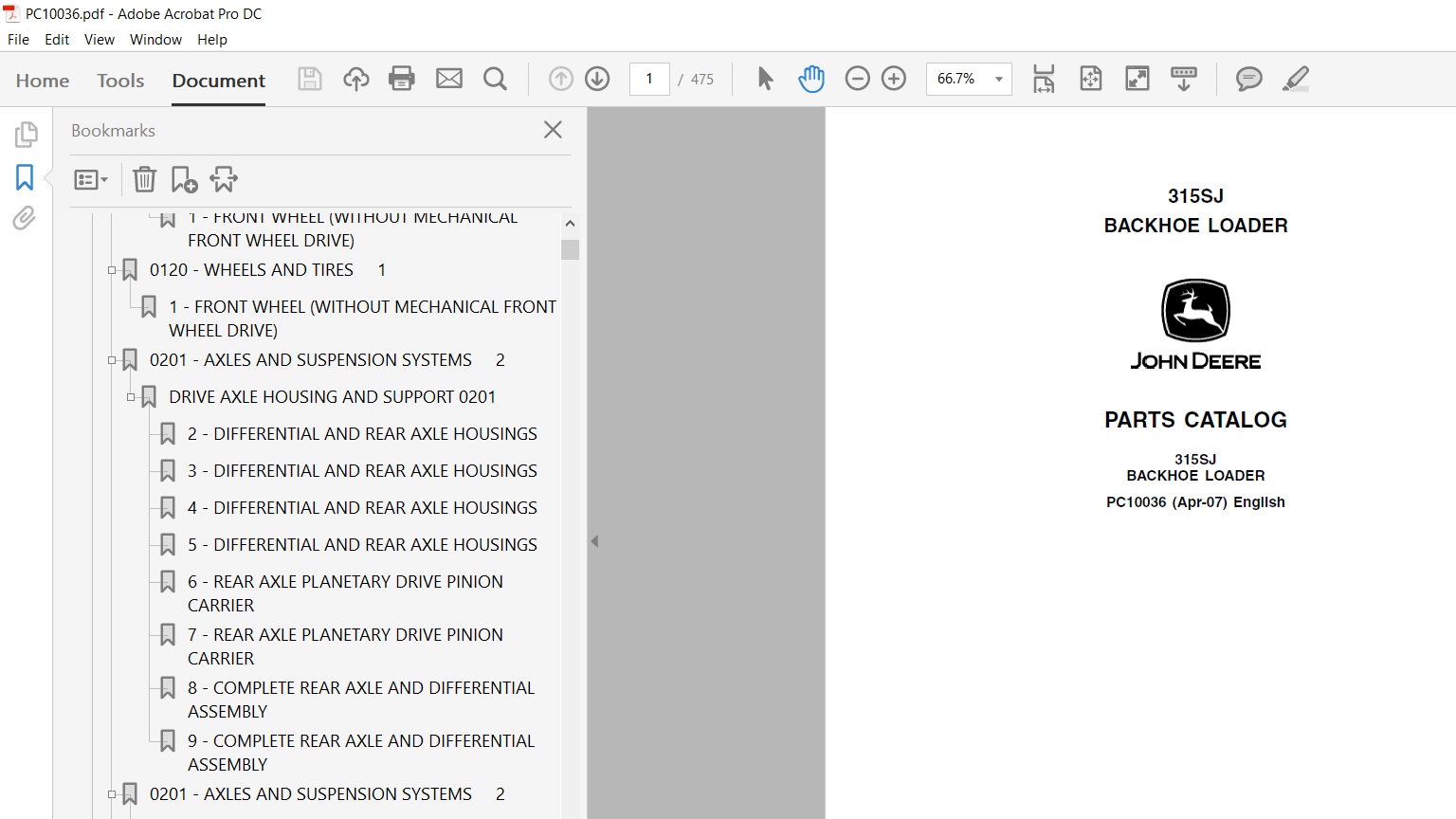This screenshot has height=819, width=1456.
Task: Close the Bookmarks panel
Action: click(553, 130)
